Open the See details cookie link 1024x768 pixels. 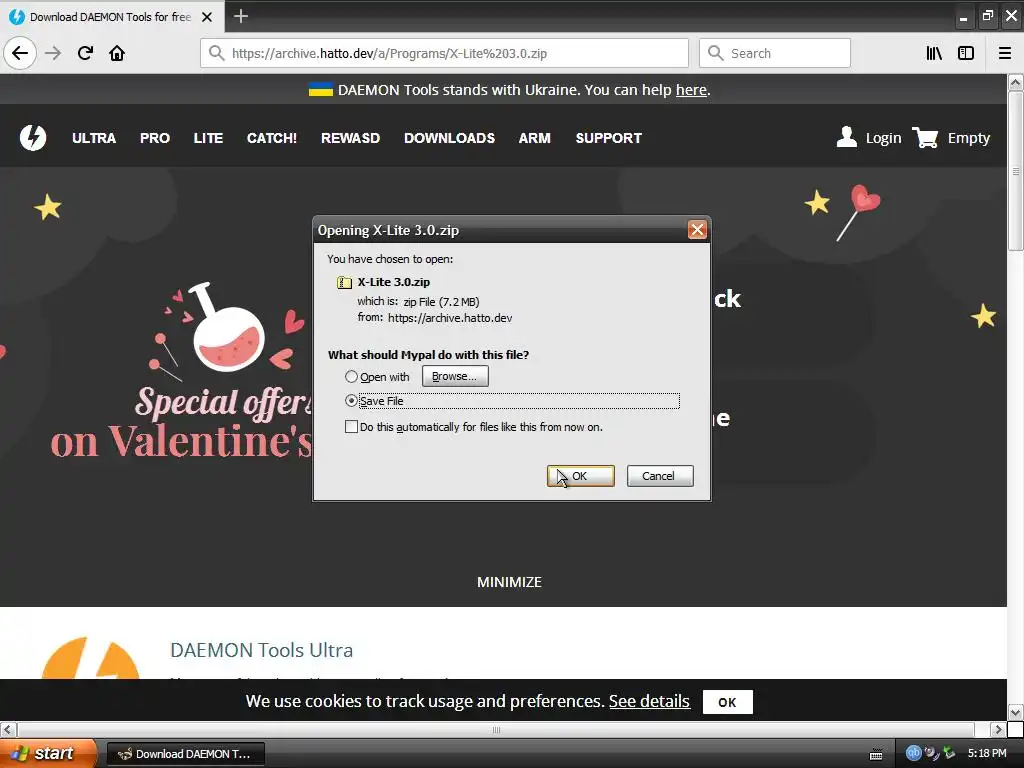pos(649,701)
